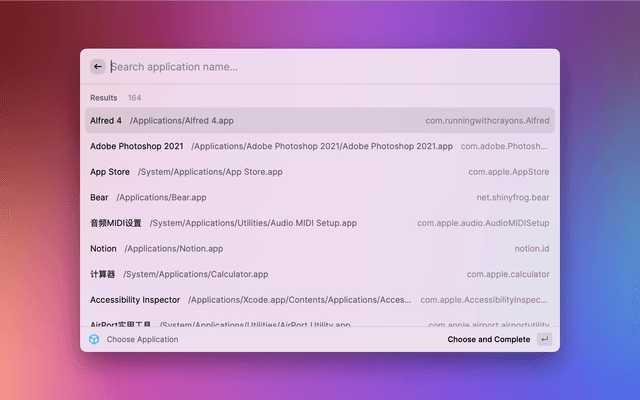The height and width of the screenshot is (400, 640).
Task: Select 音频MIDI设置 application
Action: click(x=116, y=223)
